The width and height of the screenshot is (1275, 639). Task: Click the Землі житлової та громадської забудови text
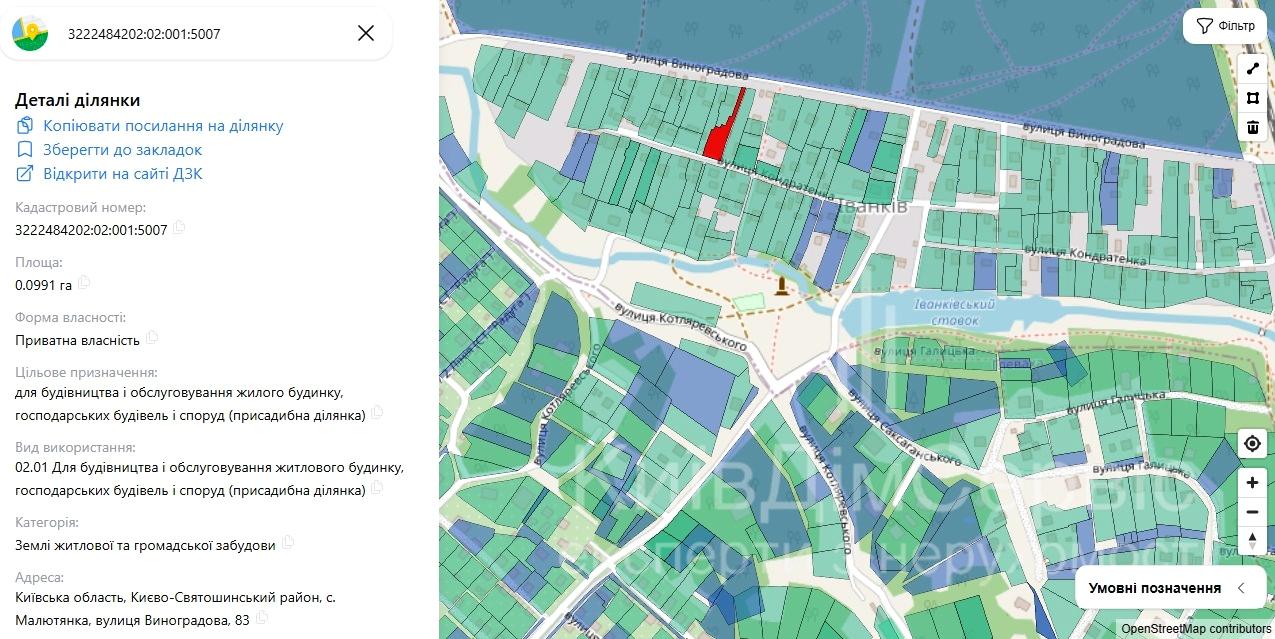(x=145, y=545)
